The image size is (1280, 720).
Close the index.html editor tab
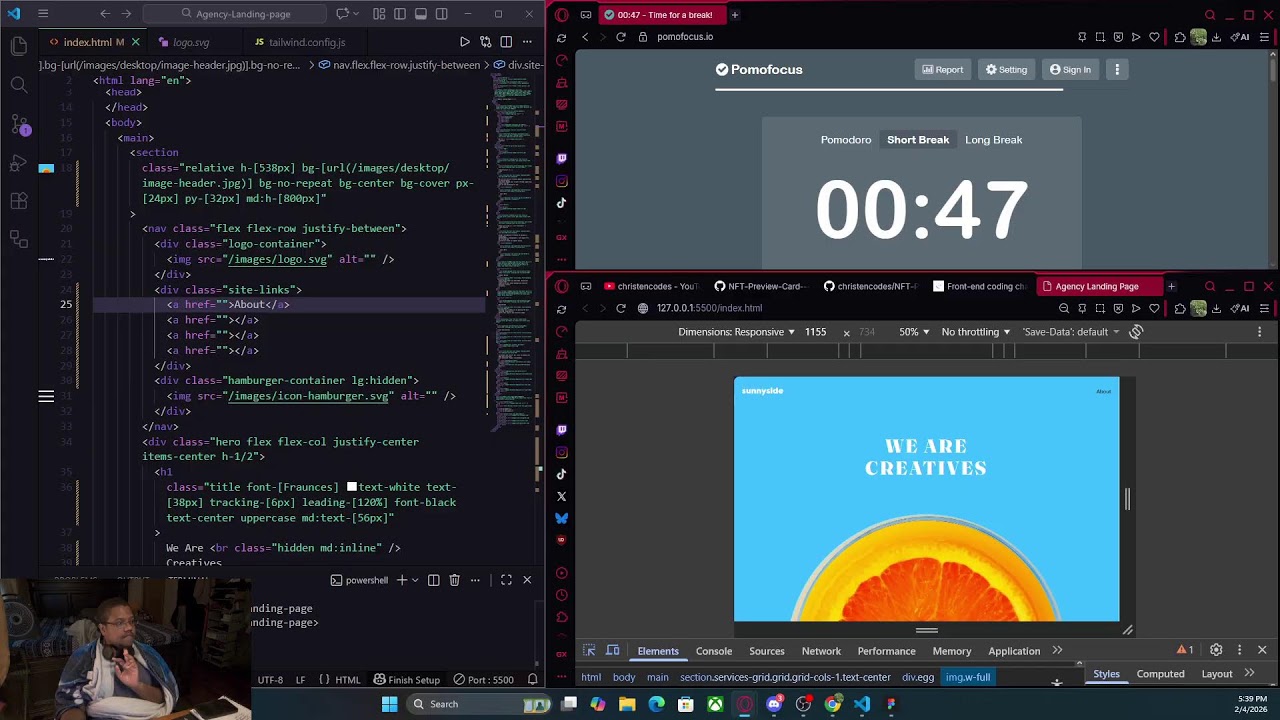(x=136, y=42)
